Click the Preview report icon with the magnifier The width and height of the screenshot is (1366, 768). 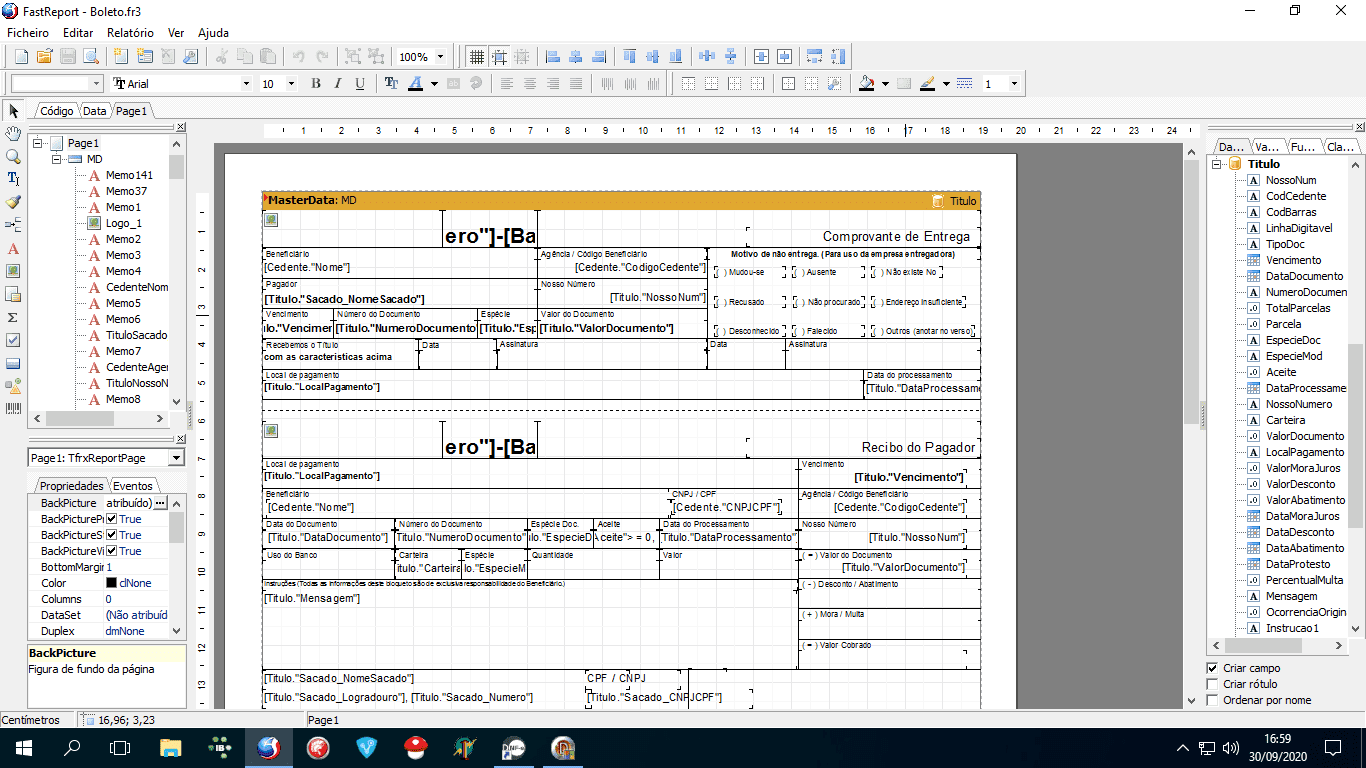pos(91,57)
